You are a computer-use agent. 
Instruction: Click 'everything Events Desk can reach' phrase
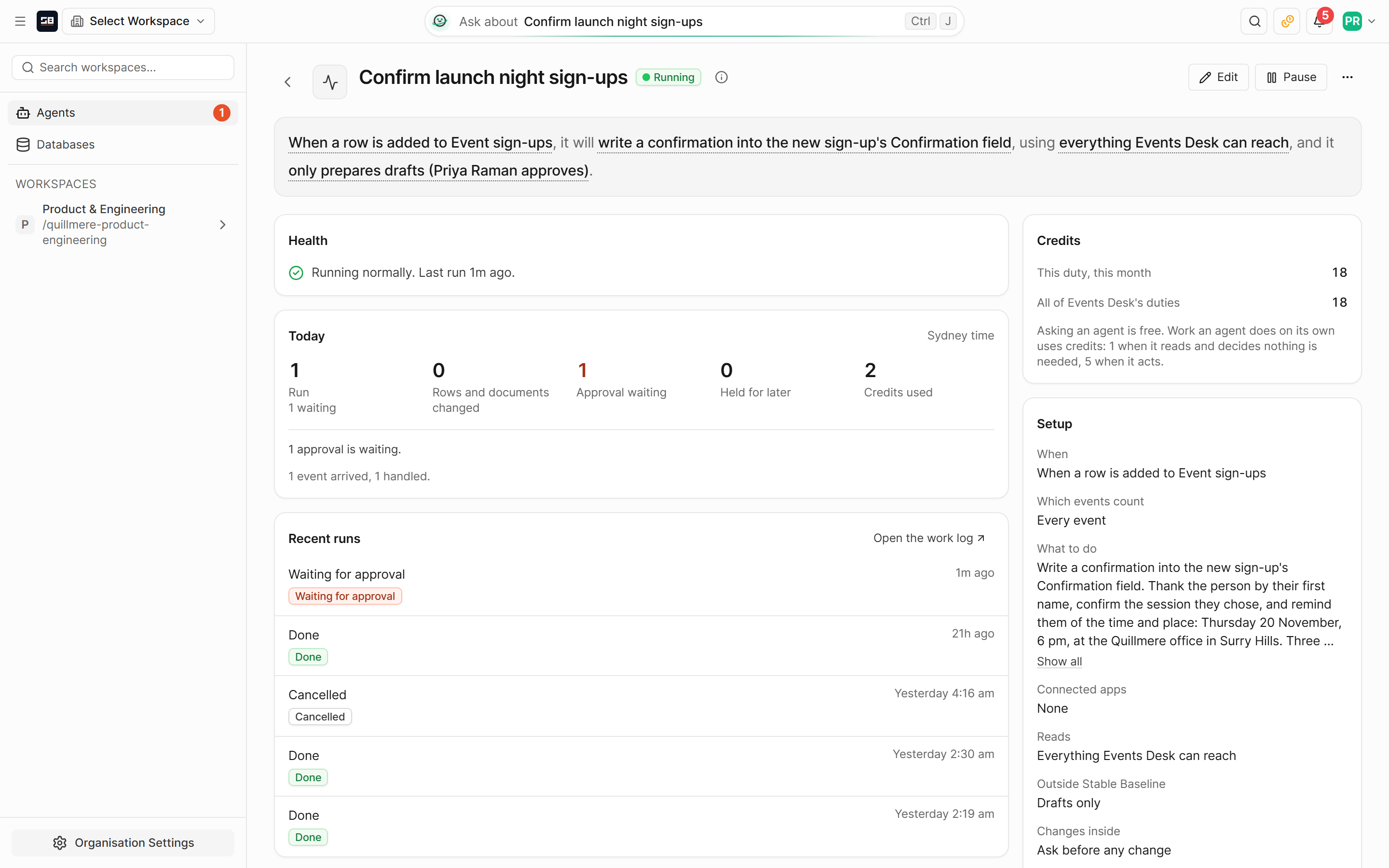1174,142
